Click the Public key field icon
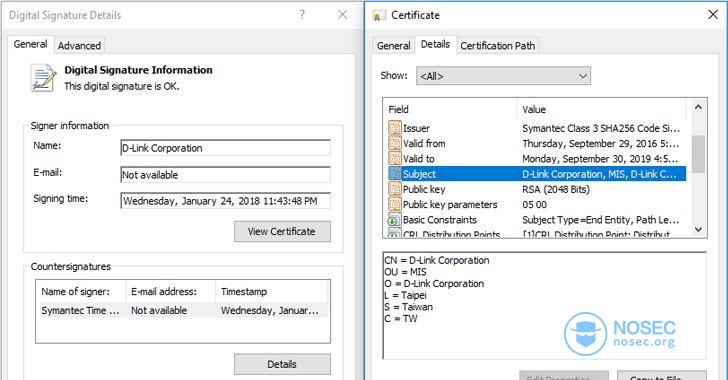The height and width of the screenshot is (380, 728). pyautogui.click(x=395, y=189)
